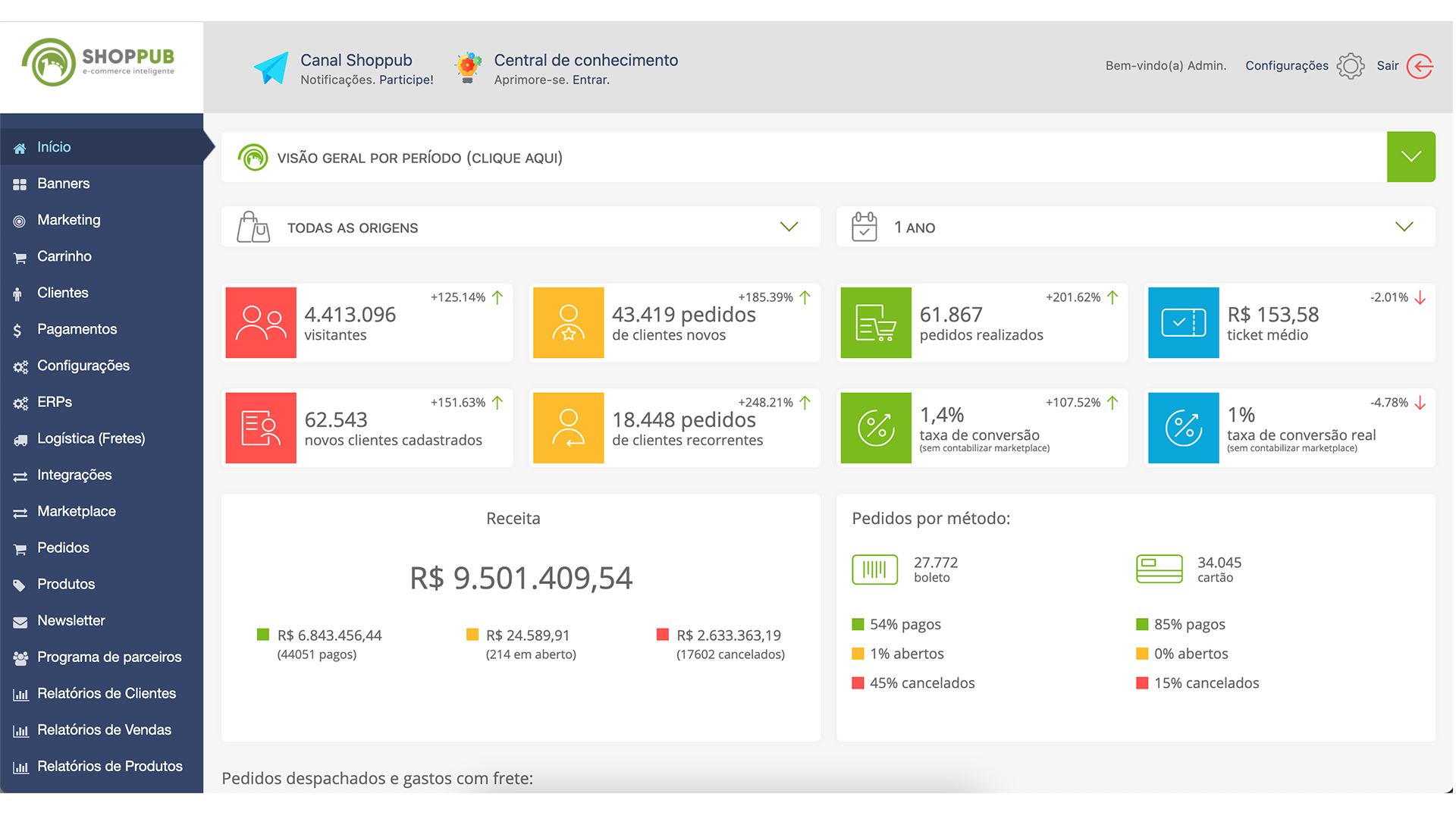Click the paper plane Canal Shoppub icon
This screenshot has height=819, width=1456.
pos(271,68)
